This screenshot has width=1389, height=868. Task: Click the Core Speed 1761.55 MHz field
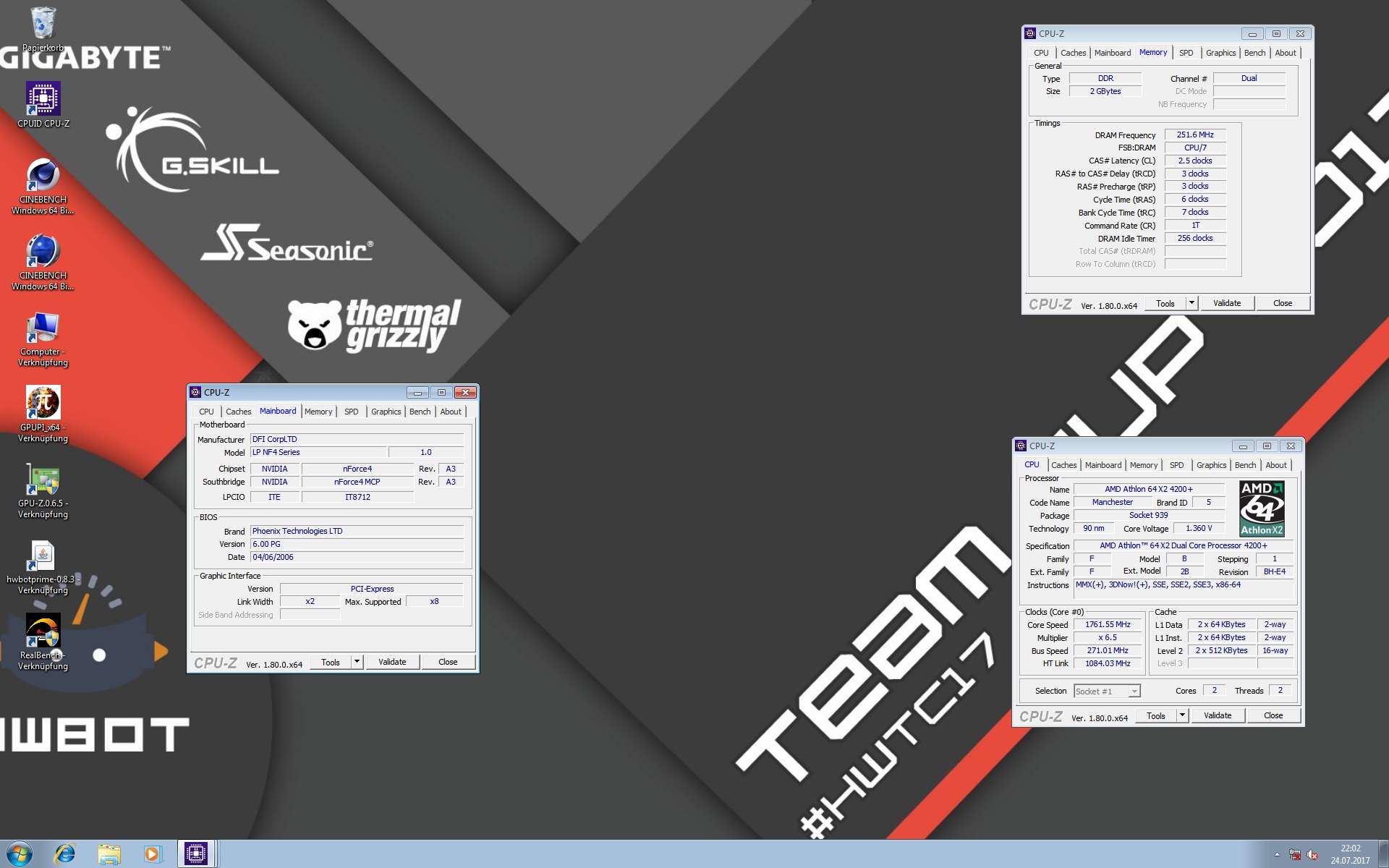(x=1108, y=624)
